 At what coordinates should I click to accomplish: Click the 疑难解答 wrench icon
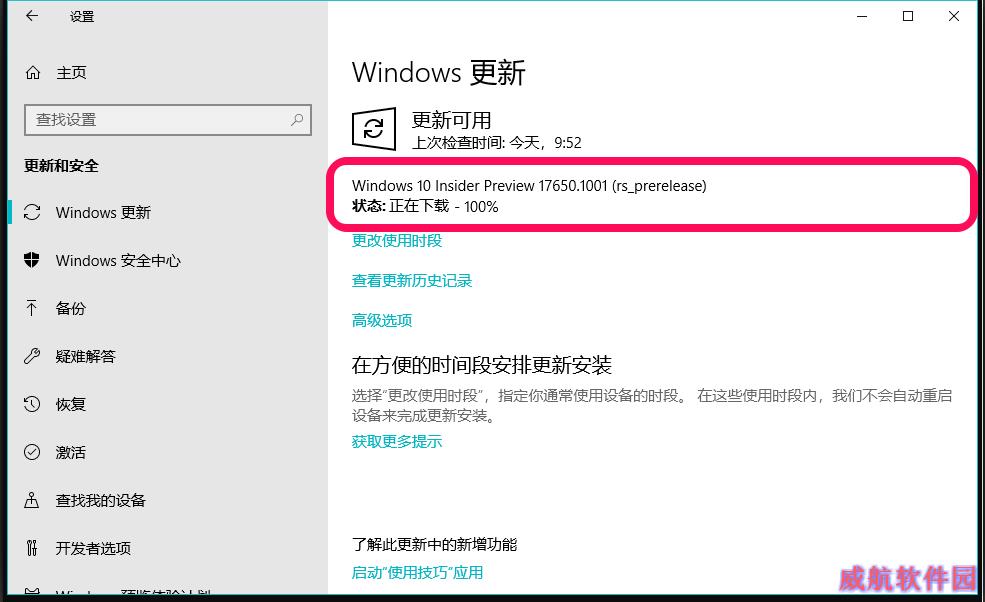click(31, 356)
